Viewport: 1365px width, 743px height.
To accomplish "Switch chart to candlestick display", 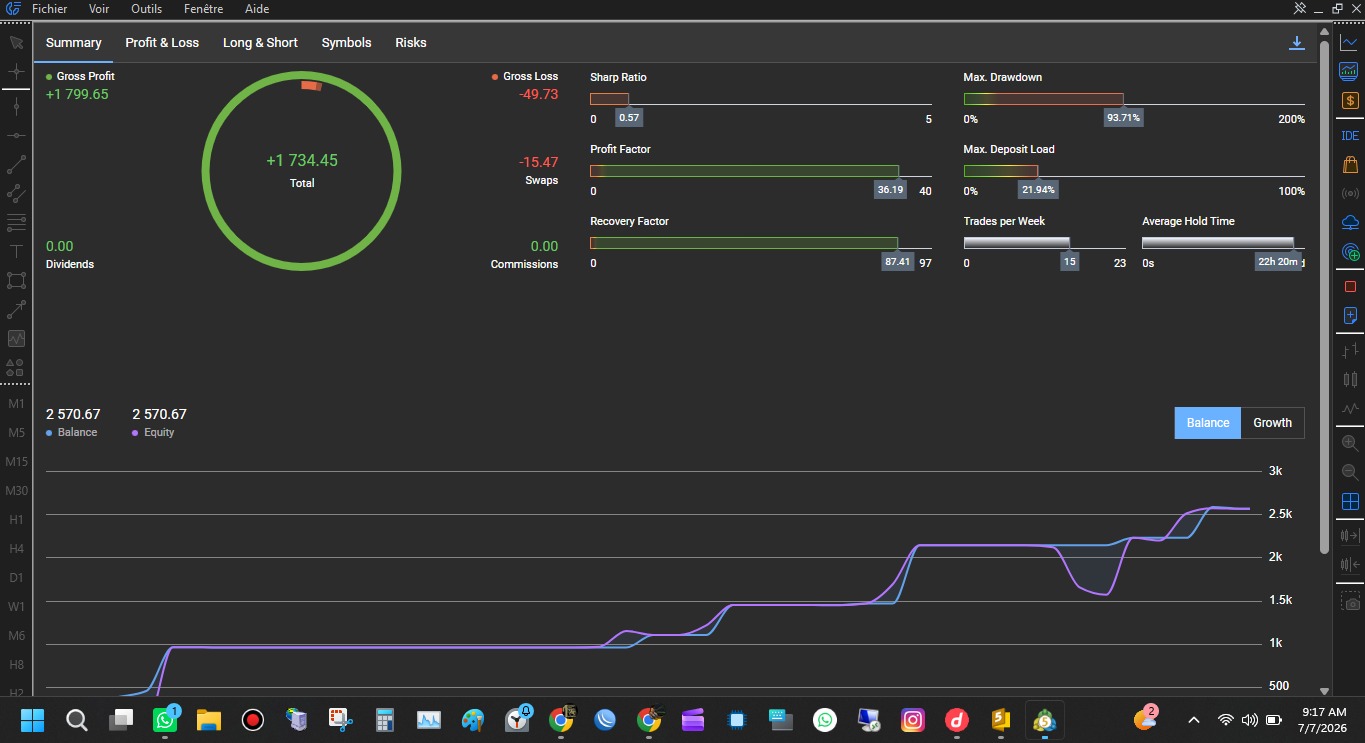I will coord(1350,379).
